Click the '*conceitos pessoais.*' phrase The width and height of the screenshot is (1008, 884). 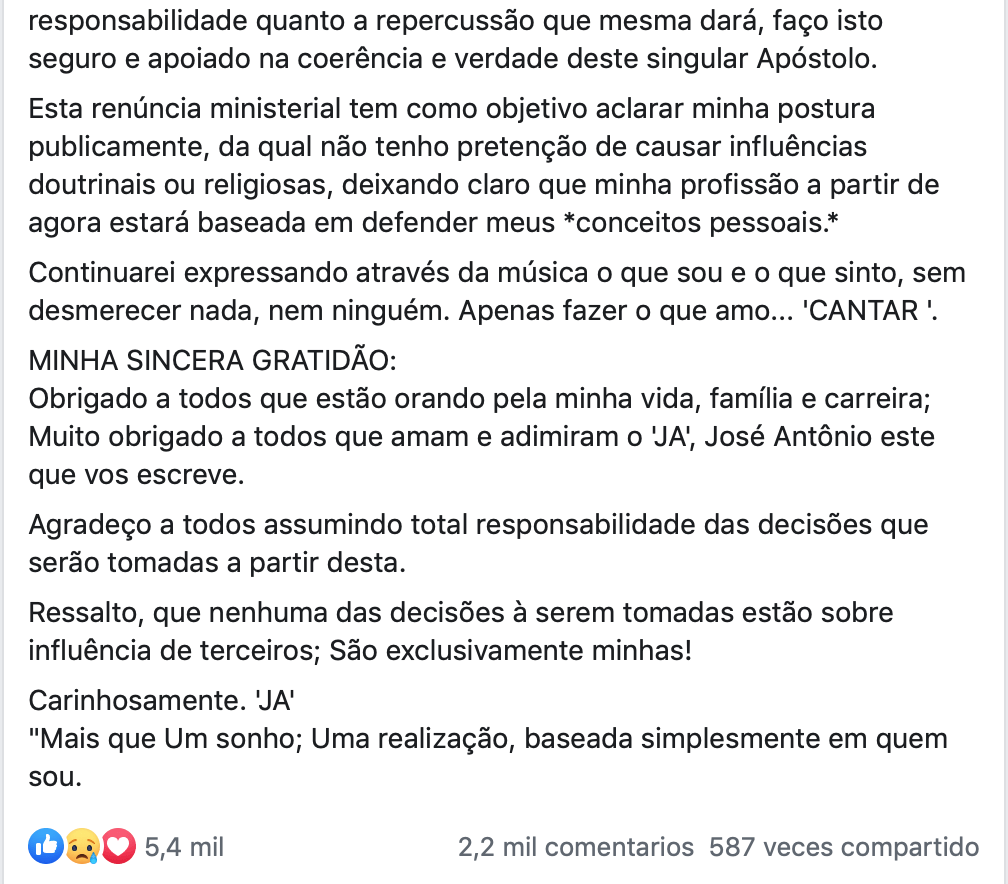701,223
